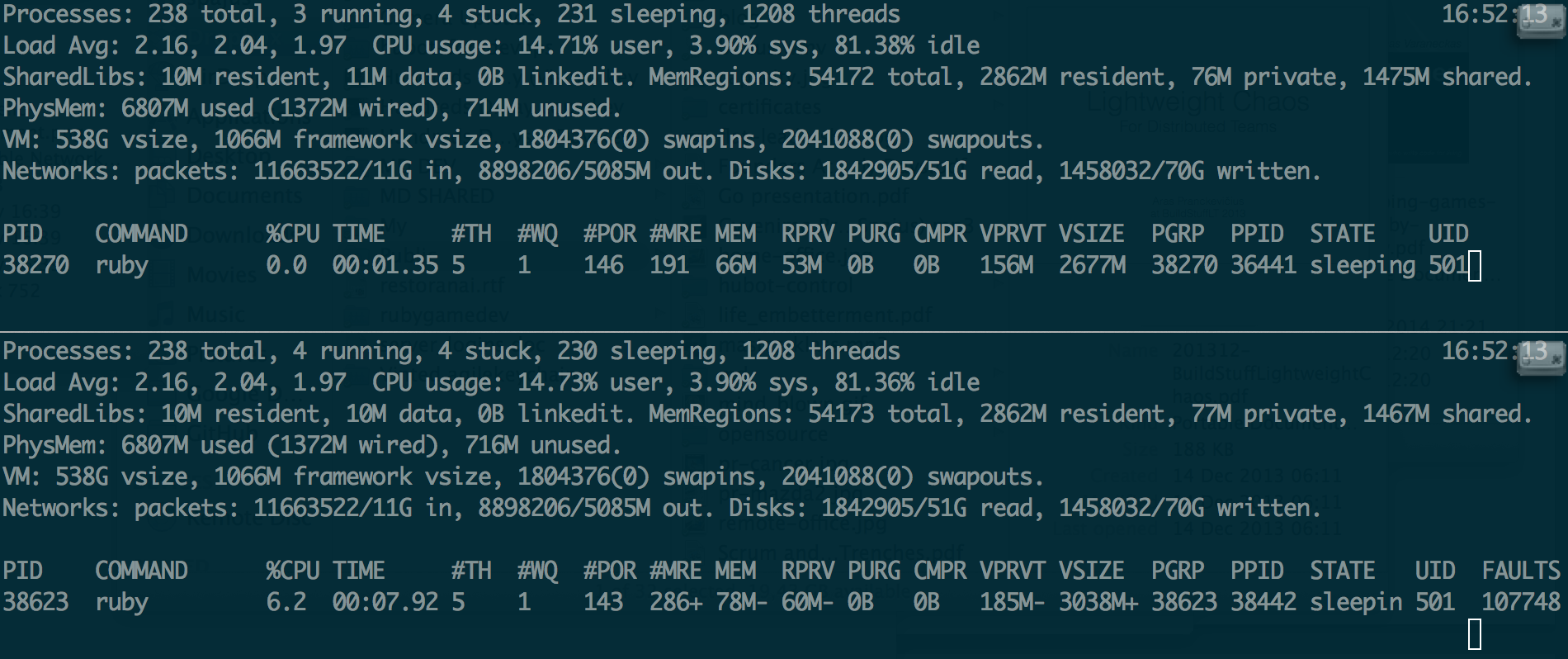Click PID header above process 38270
1568x659 pixels.
(x=22, y=234)
